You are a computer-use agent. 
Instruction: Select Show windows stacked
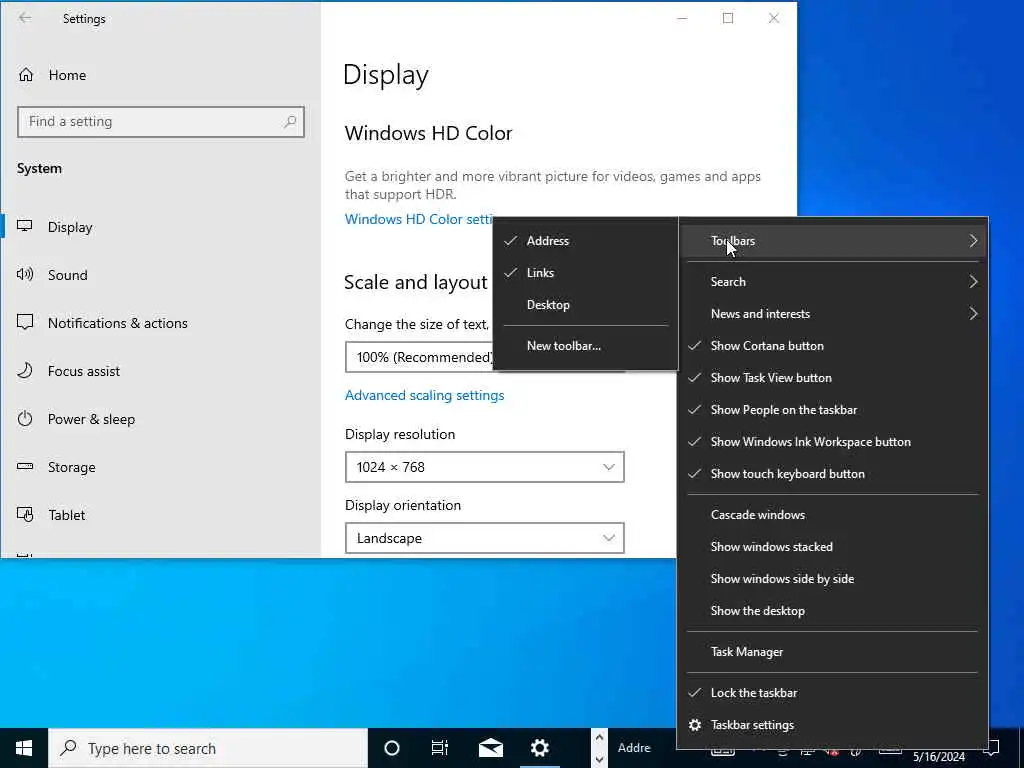[833, 547]
